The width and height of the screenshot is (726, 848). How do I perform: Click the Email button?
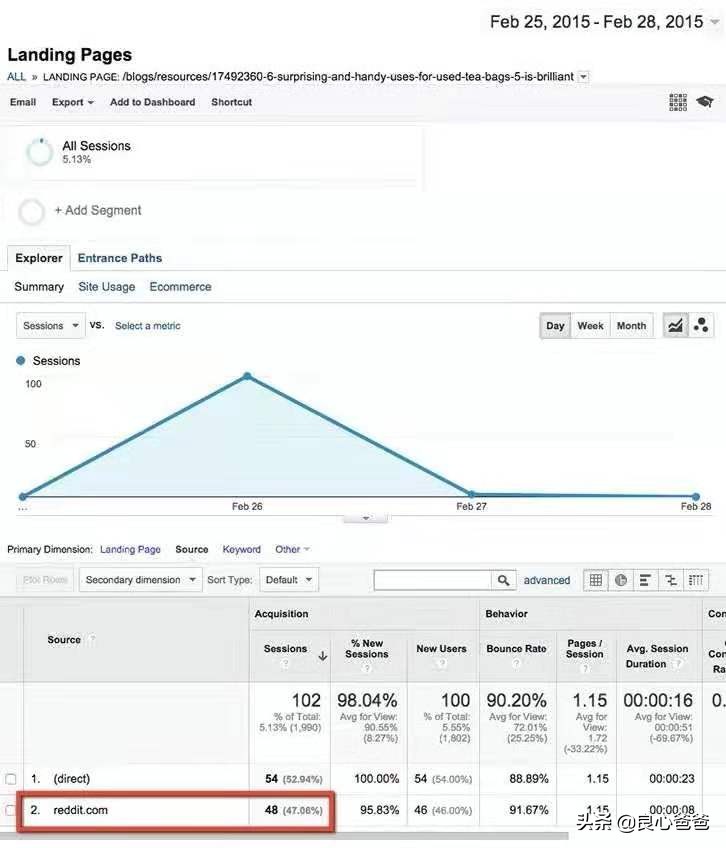pyautogui.click(x=23, y=102)
